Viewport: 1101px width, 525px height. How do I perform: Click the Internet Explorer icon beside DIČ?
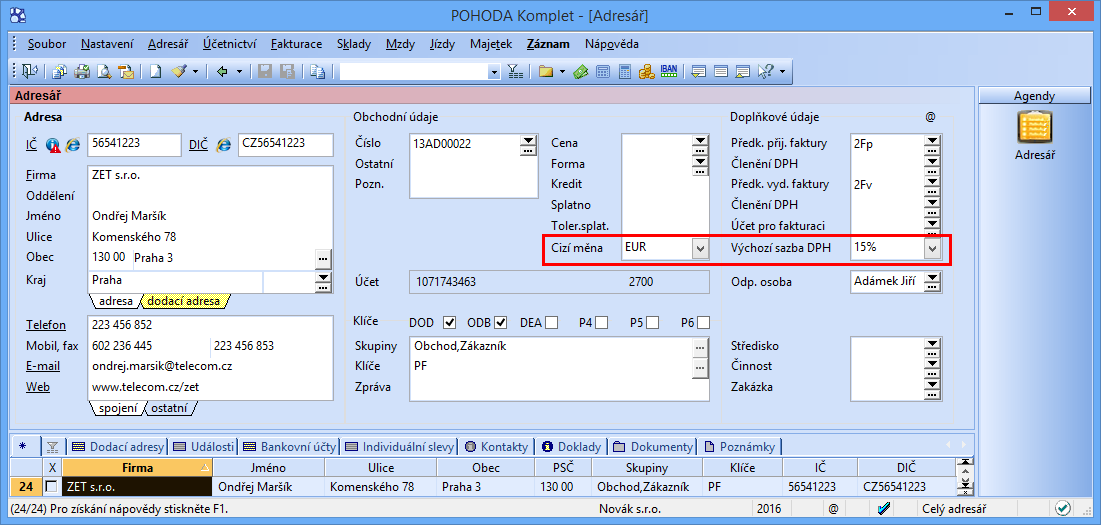tap(224, 145)
